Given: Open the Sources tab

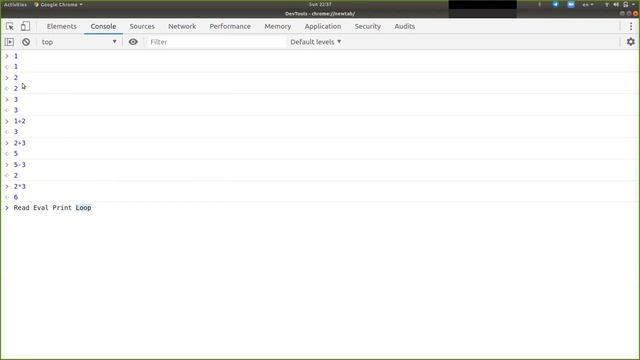Looking at the screenshot, I should tap(142, 26).
